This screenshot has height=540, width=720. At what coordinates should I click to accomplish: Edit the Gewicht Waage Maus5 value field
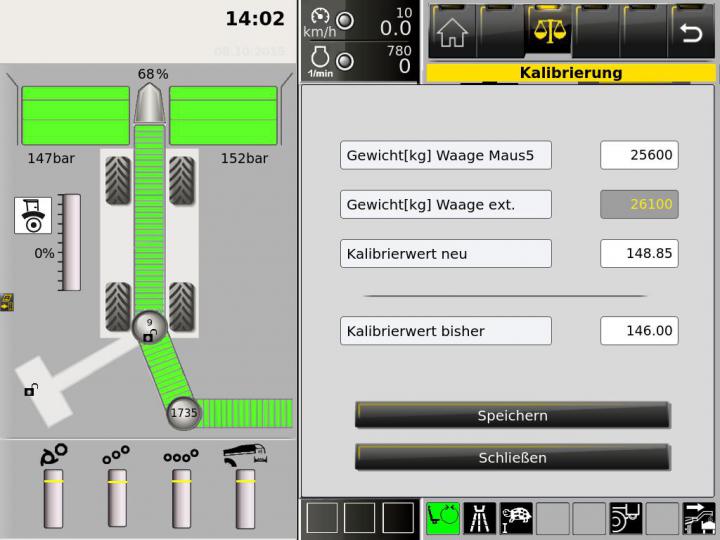(639, 155)
